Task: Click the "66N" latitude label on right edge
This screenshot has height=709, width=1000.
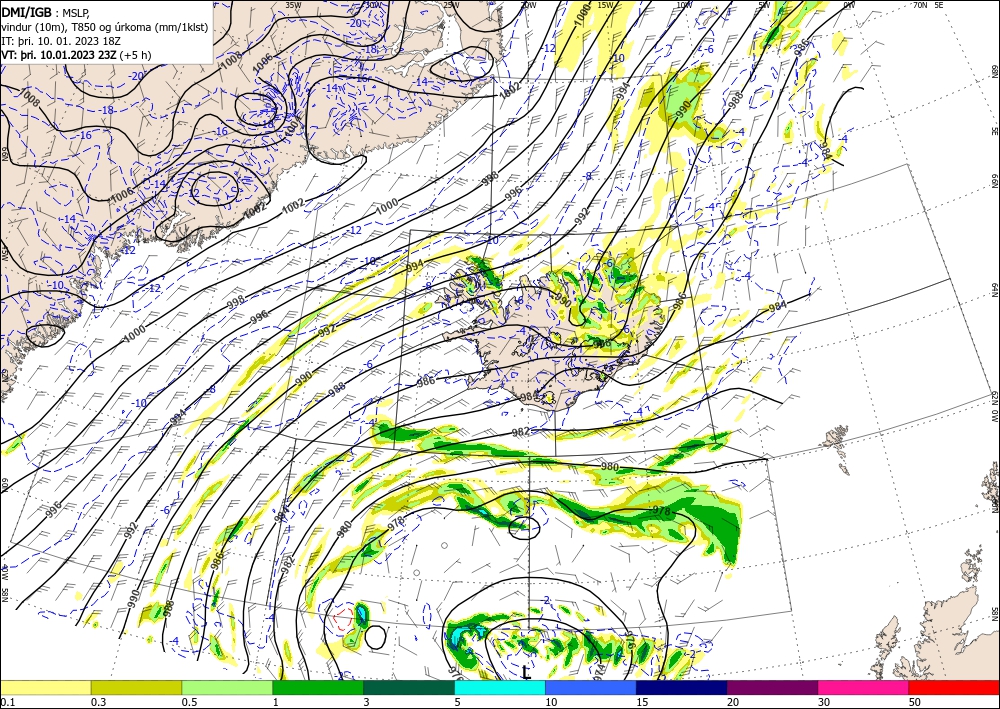Action: coord(994,180)
